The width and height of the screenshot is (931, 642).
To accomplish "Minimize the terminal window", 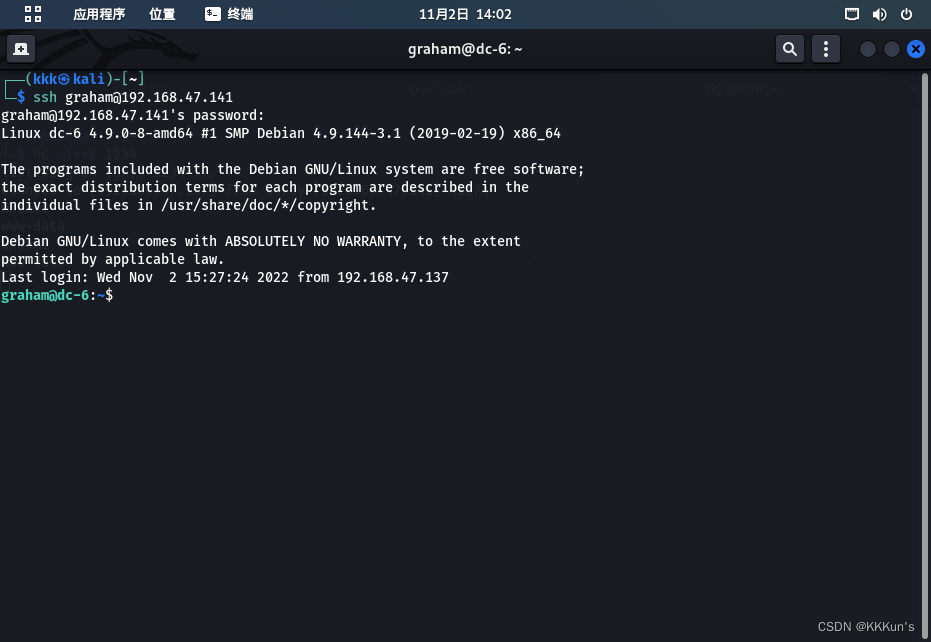I will click(x=867, y=49).
